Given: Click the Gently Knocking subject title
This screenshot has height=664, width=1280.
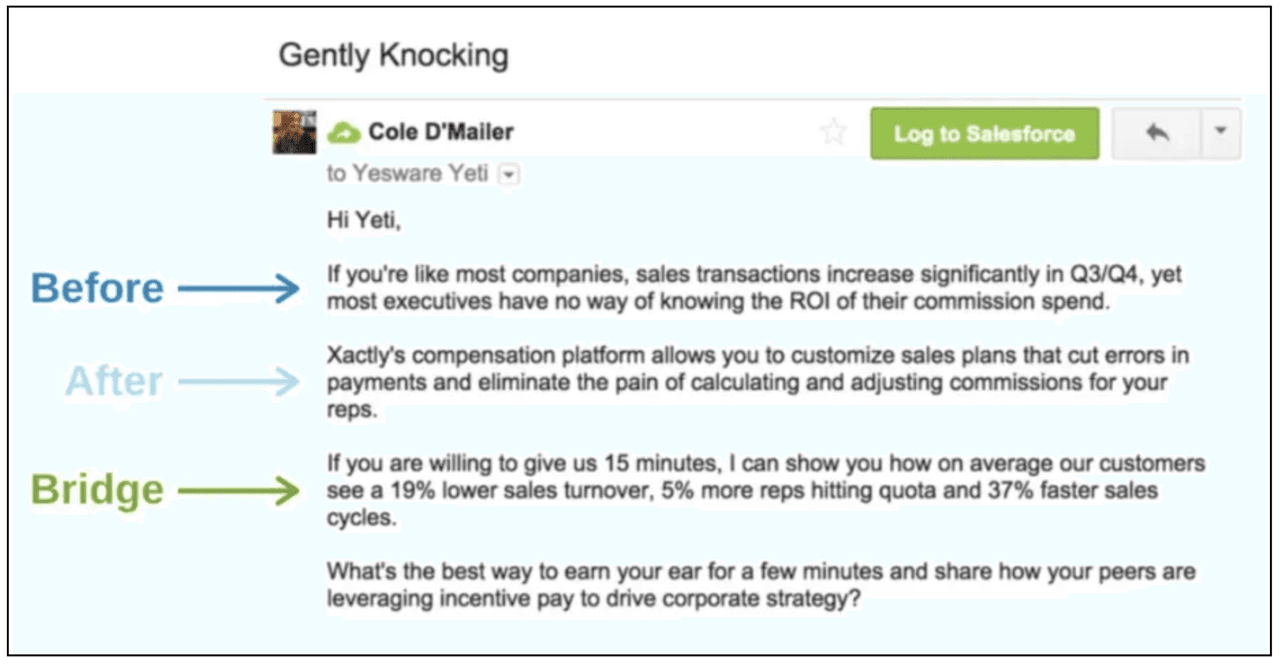Looking at the screenshot, I should pyautogui.click(x=393, y=55).
